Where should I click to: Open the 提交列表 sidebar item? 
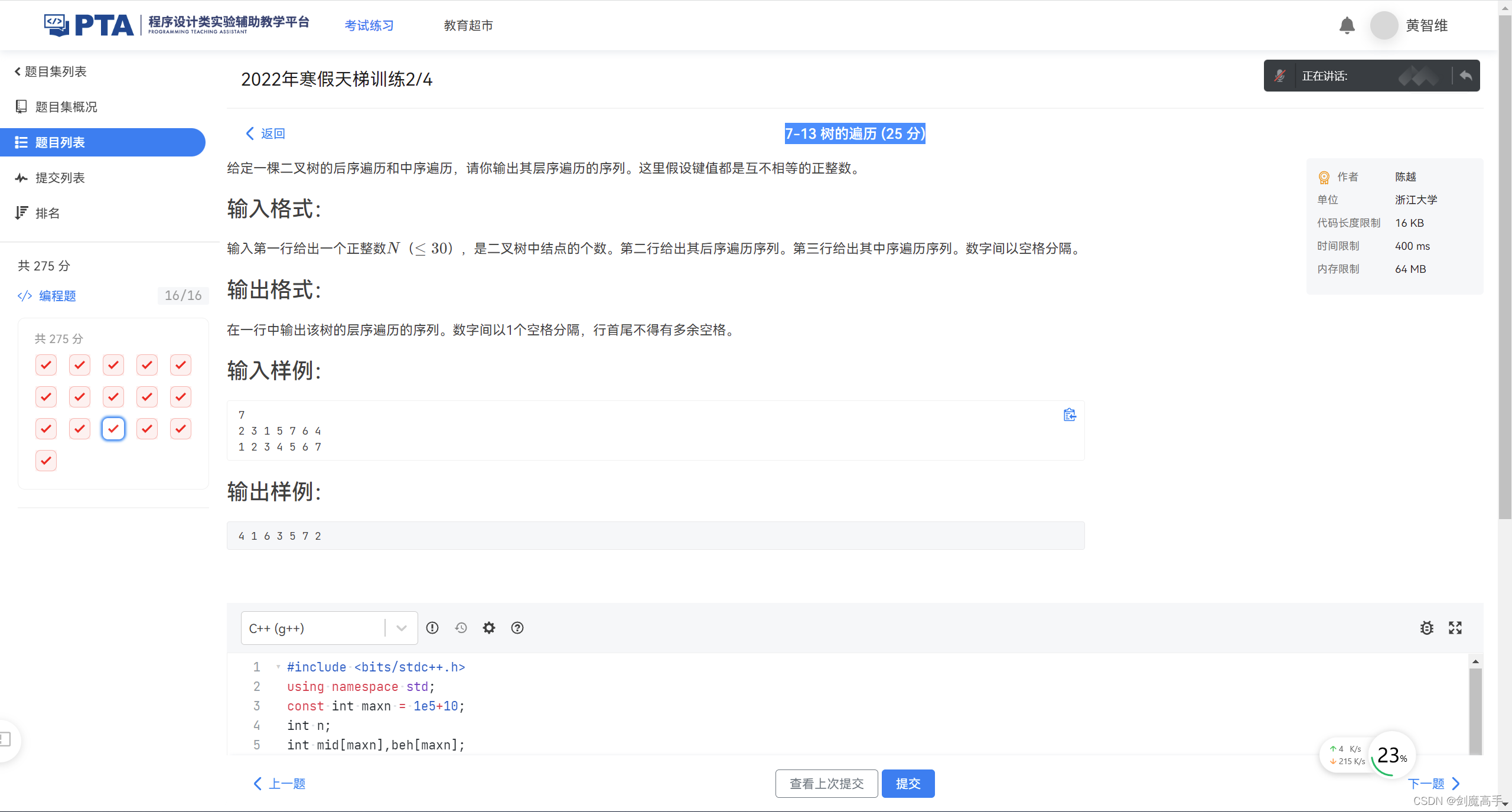tap(60, 178)
